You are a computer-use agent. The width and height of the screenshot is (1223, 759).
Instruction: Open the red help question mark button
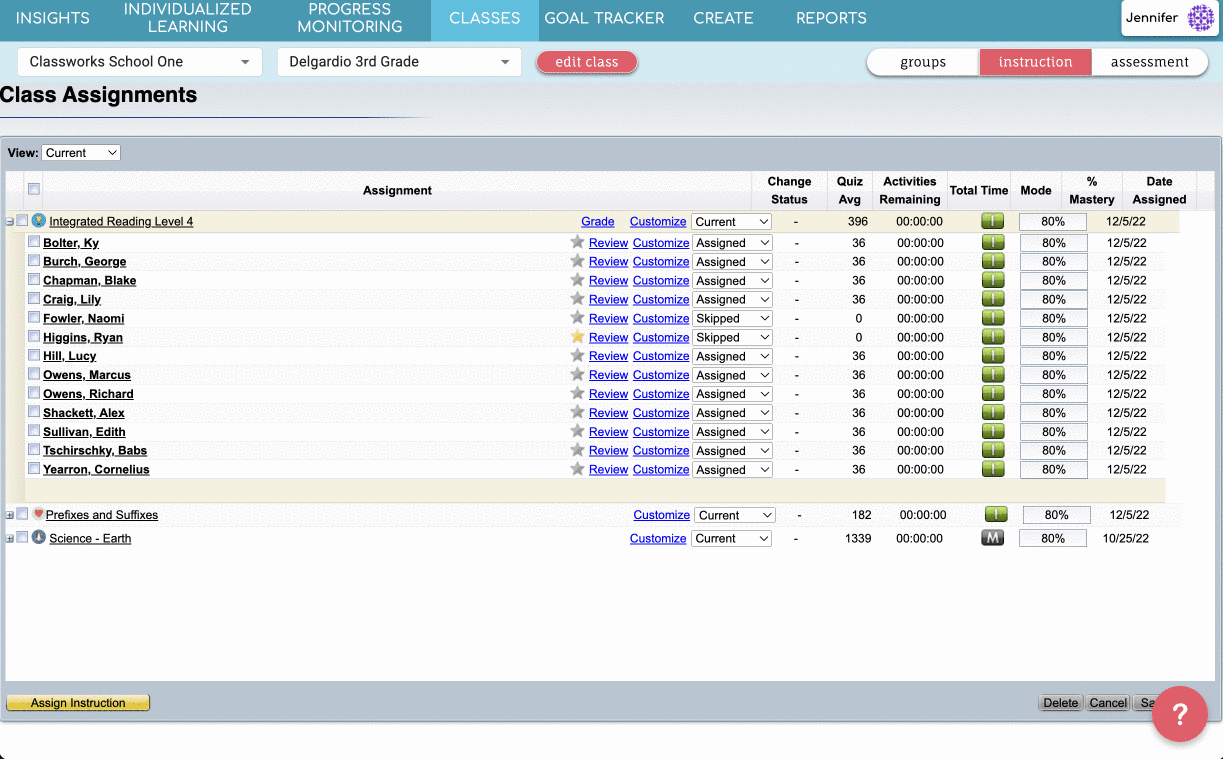point(1180,714)
